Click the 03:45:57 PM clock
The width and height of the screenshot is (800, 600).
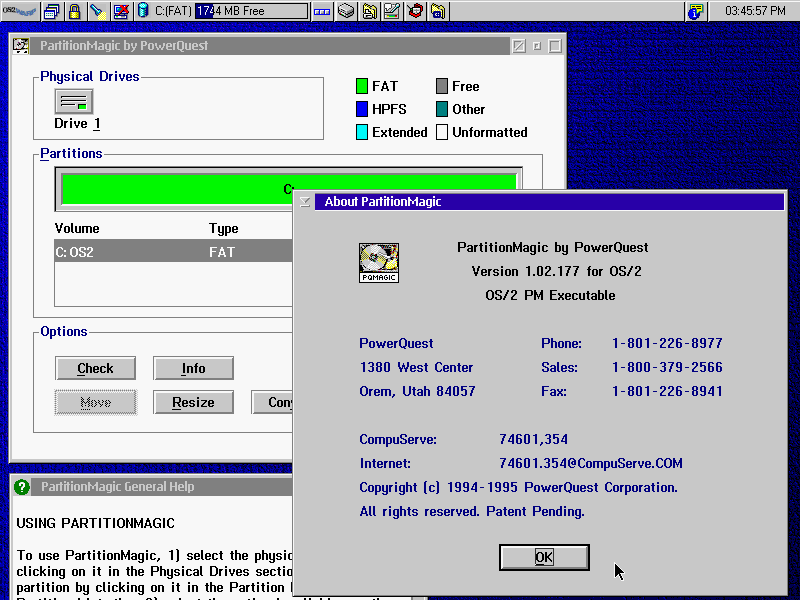[755, 11]
